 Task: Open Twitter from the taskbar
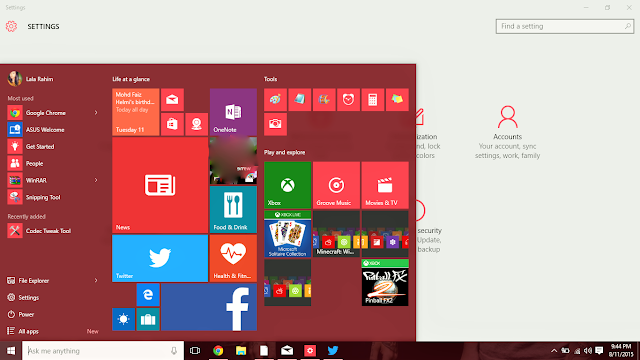click(x=333, y=351)
